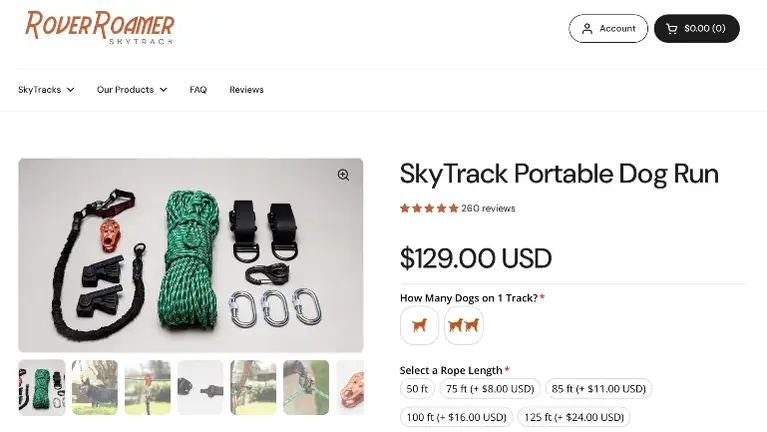Open the Account page
The image size is (767, 432).
coord(608,28)
